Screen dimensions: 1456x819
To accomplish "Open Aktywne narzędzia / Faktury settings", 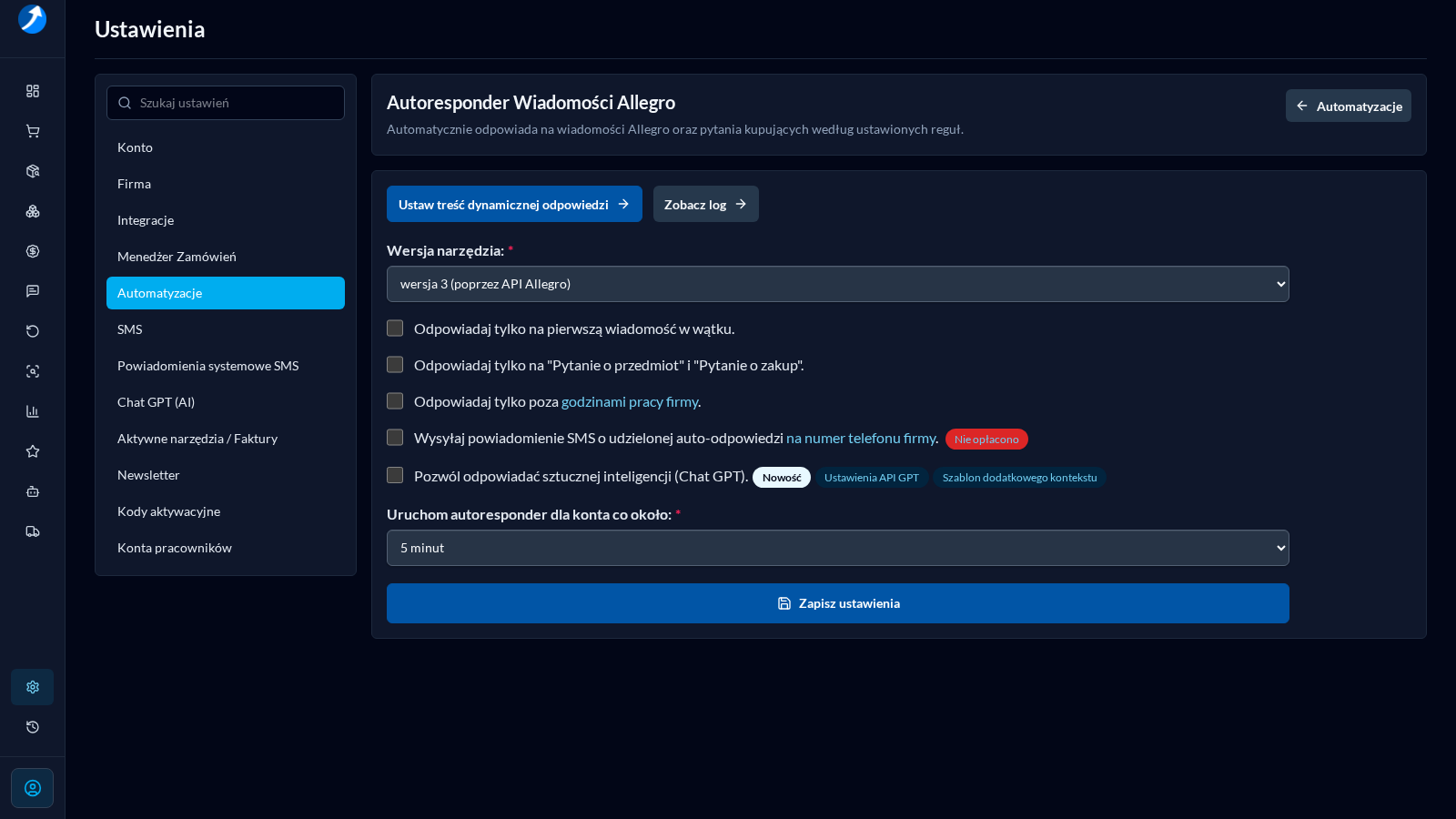I will coord(226,439).
